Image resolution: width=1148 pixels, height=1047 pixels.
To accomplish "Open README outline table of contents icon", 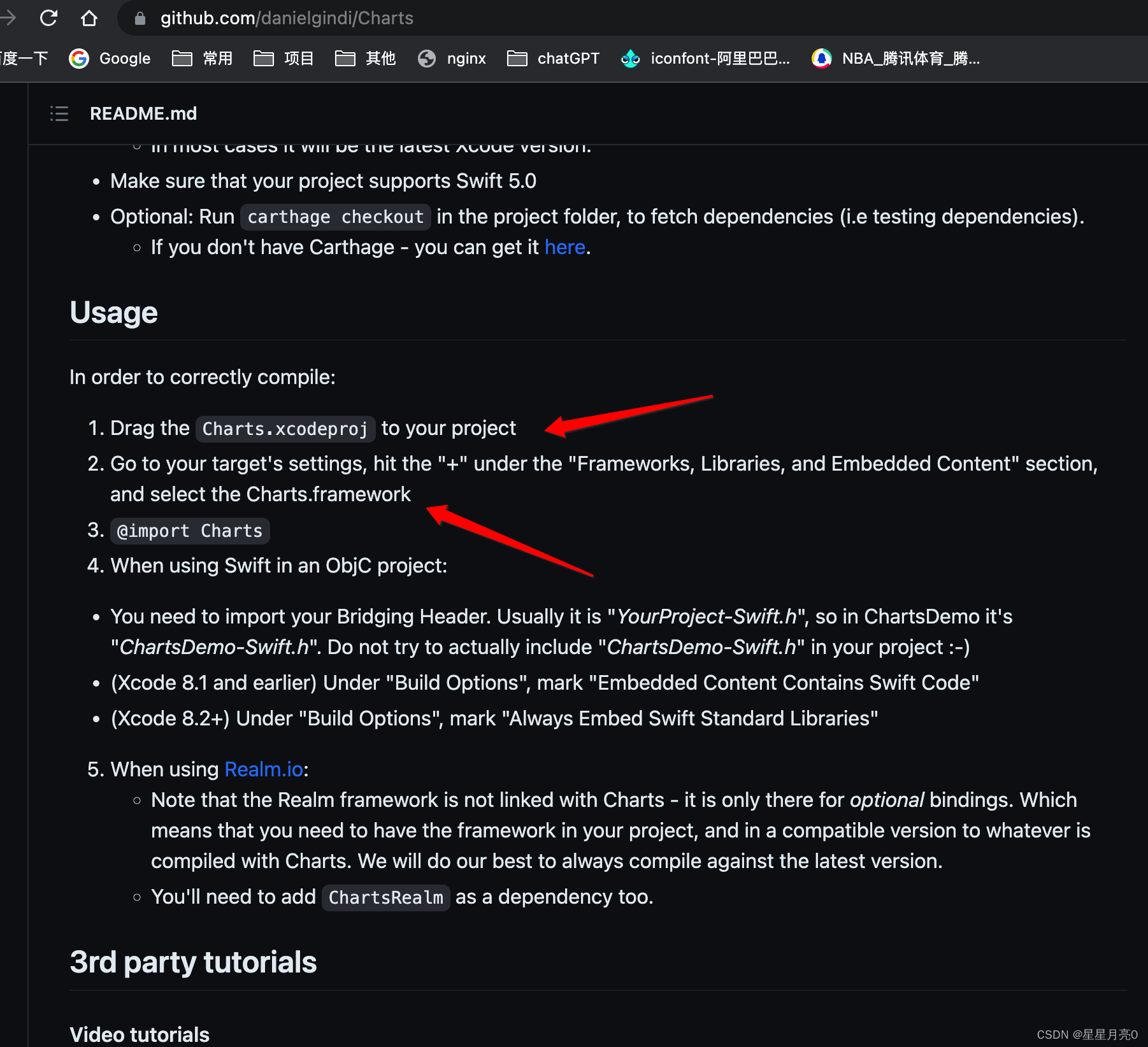I will tap(59, 113).
